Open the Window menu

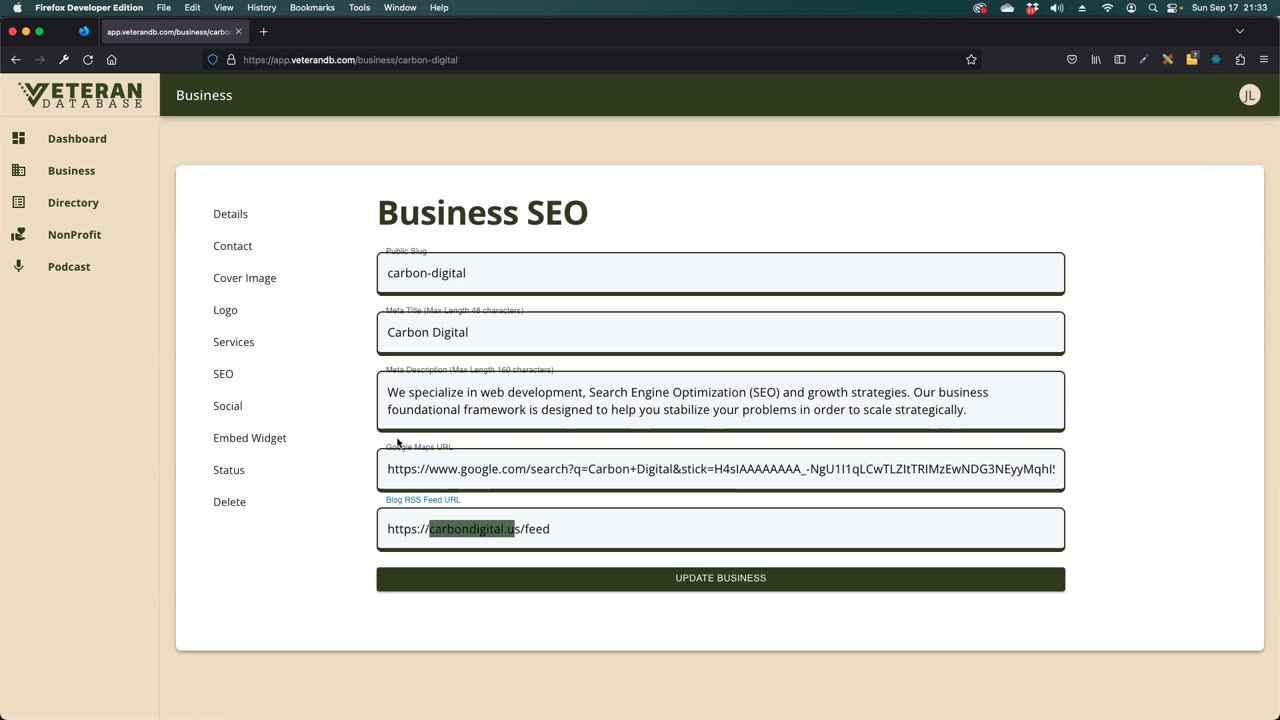click(400, 8)
